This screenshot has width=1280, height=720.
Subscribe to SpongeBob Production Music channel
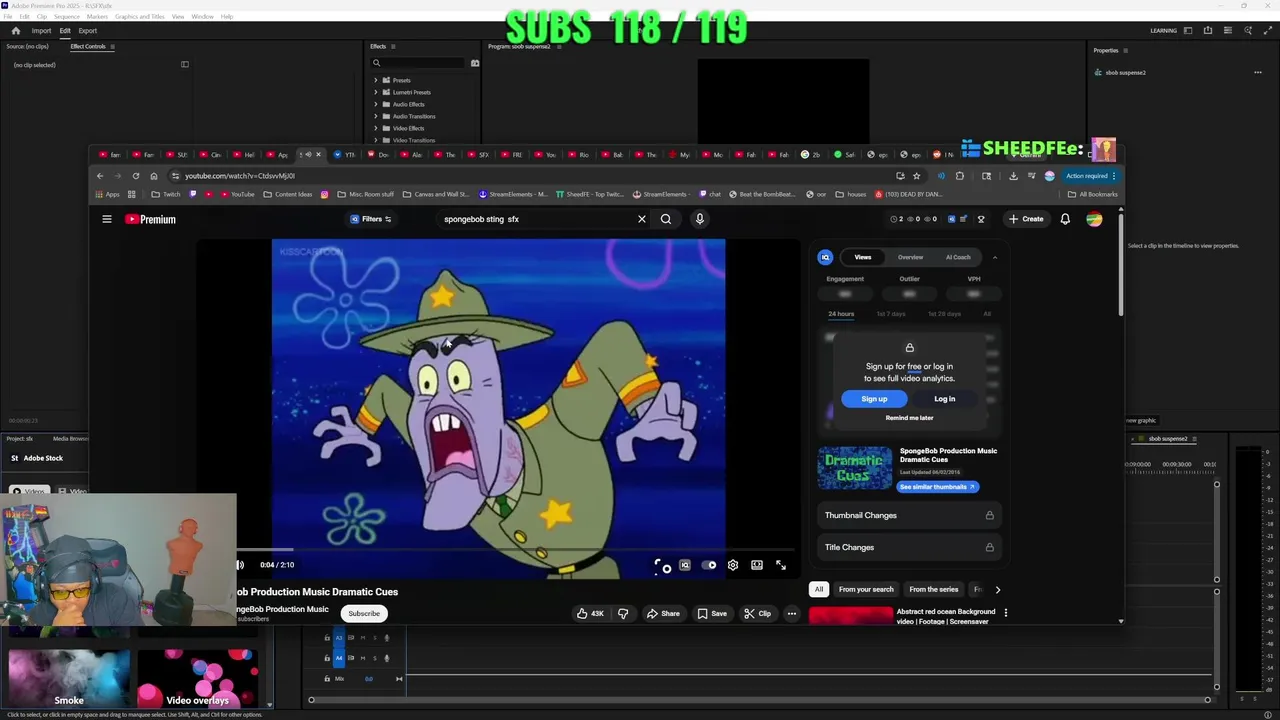point(364,614)
